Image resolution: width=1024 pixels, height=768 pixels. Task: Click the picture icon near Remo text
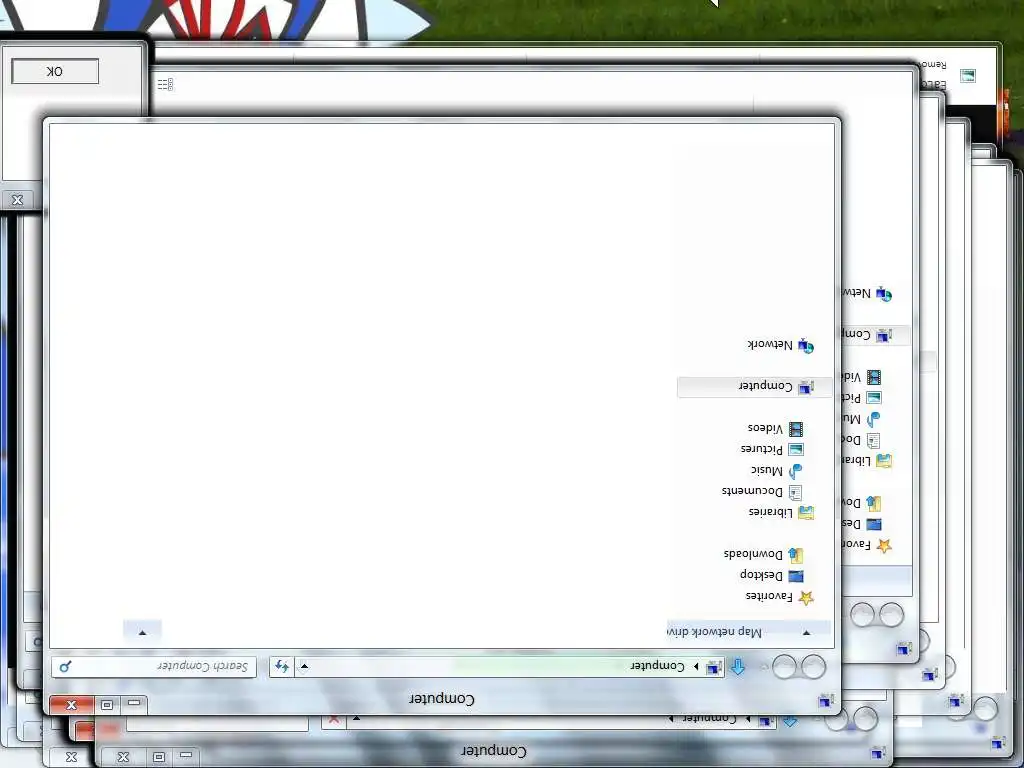click(x=968, y=76)
